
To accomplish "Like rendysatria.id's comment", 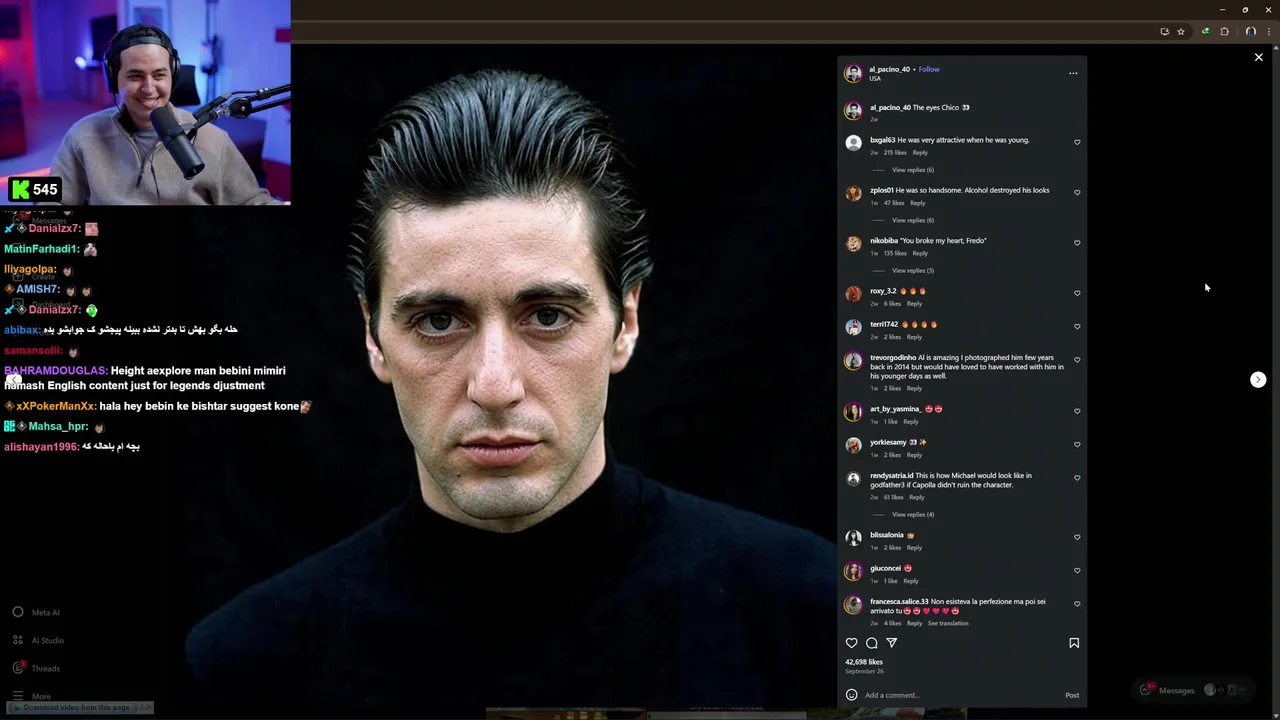I will pos(1077,477).
